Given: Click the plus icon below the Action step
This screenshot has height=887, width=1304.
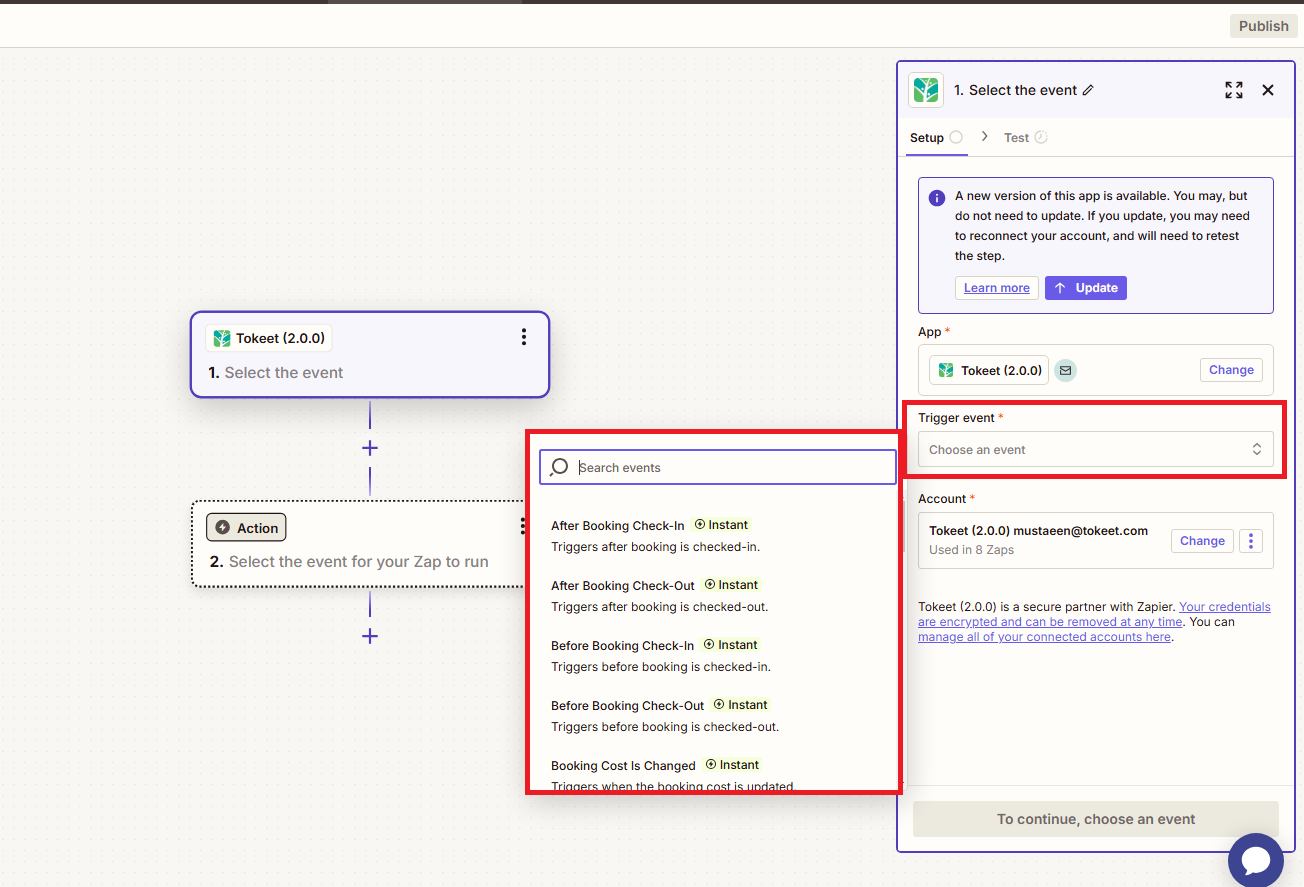Looking at the screenshot, I should [x=370, y=636].
